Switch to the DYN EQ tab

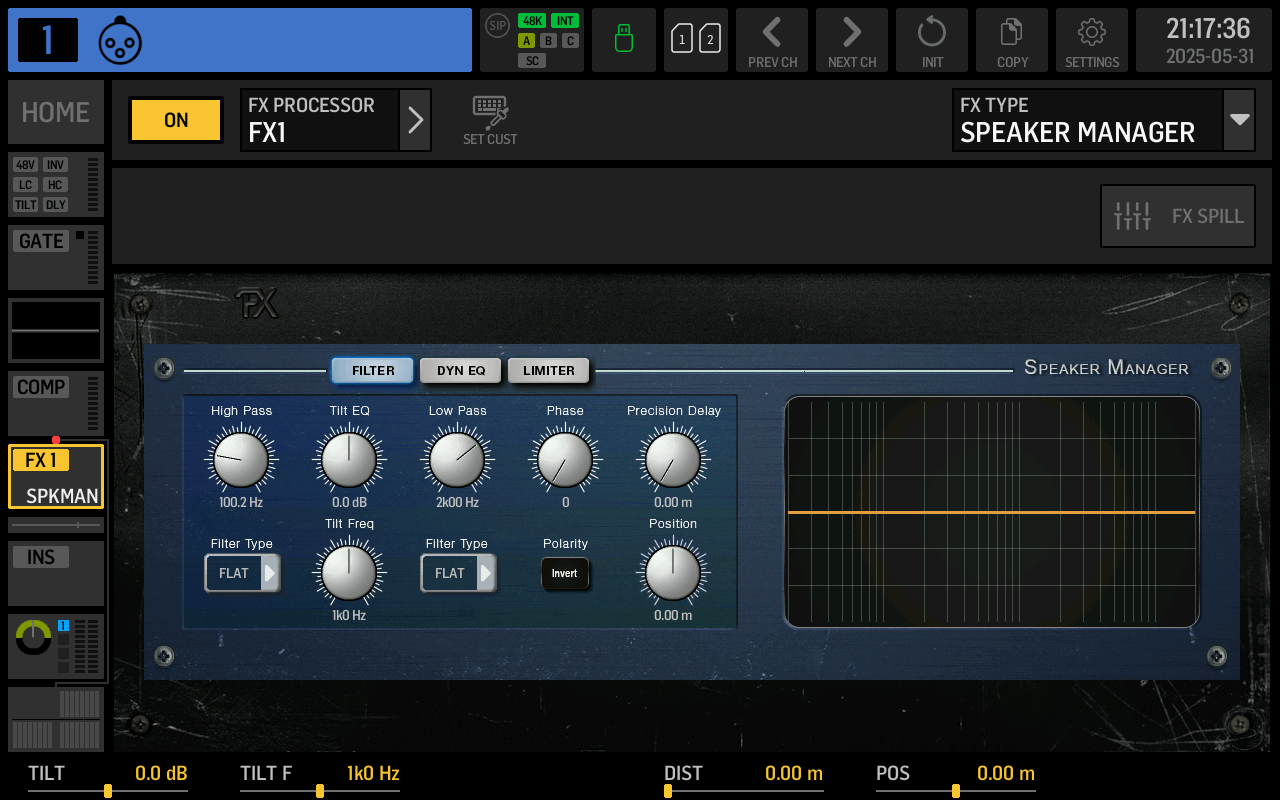(461, 371)
